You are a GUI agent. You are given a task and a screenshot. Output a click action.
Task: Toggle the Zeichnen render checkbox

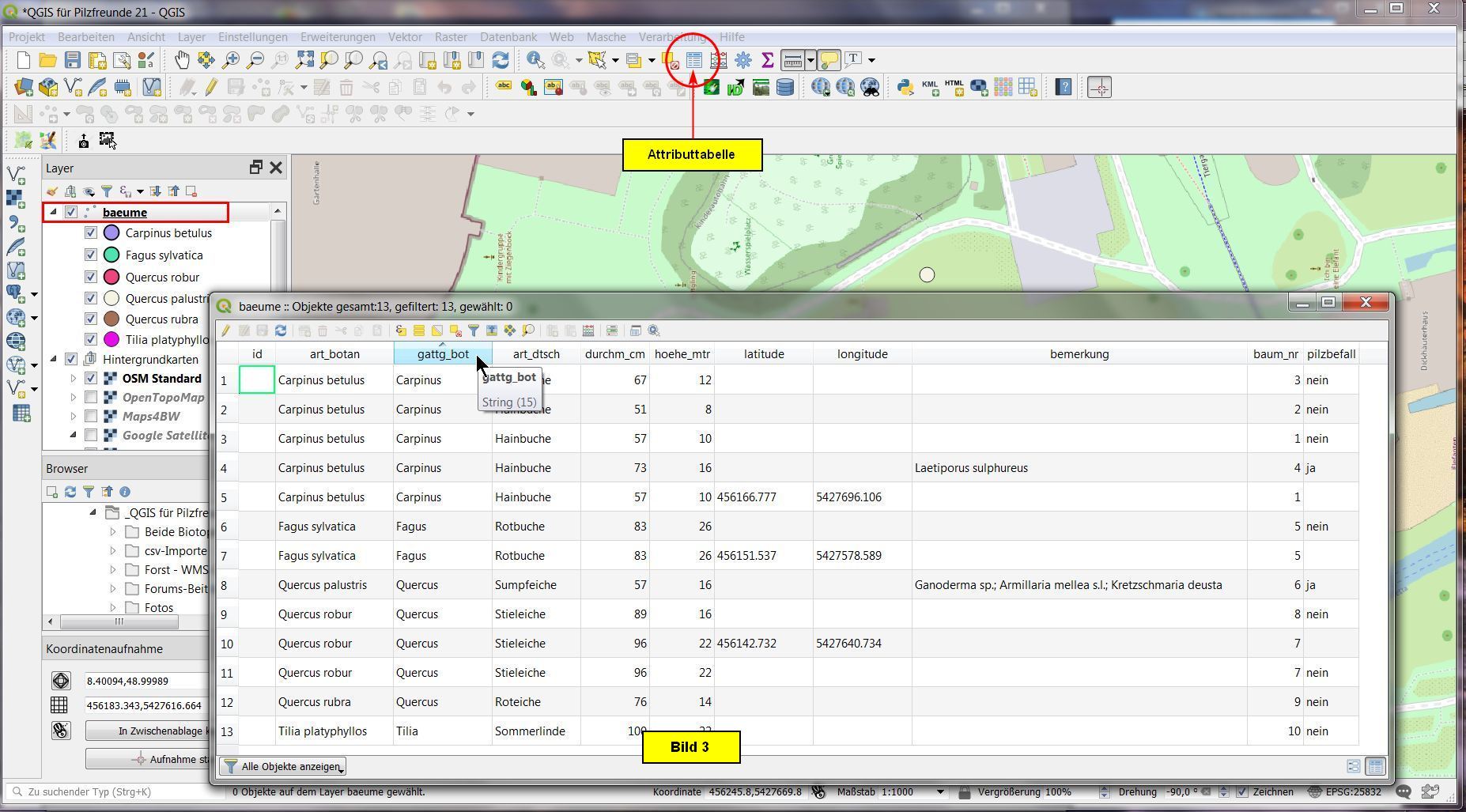1242,791
